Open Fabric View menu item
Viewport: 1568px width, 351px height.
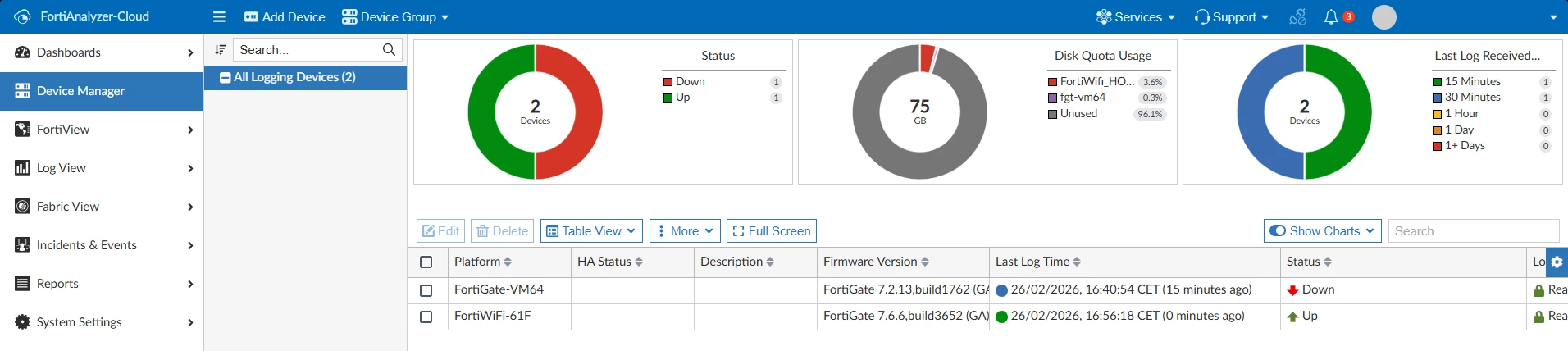coord(102,207)
